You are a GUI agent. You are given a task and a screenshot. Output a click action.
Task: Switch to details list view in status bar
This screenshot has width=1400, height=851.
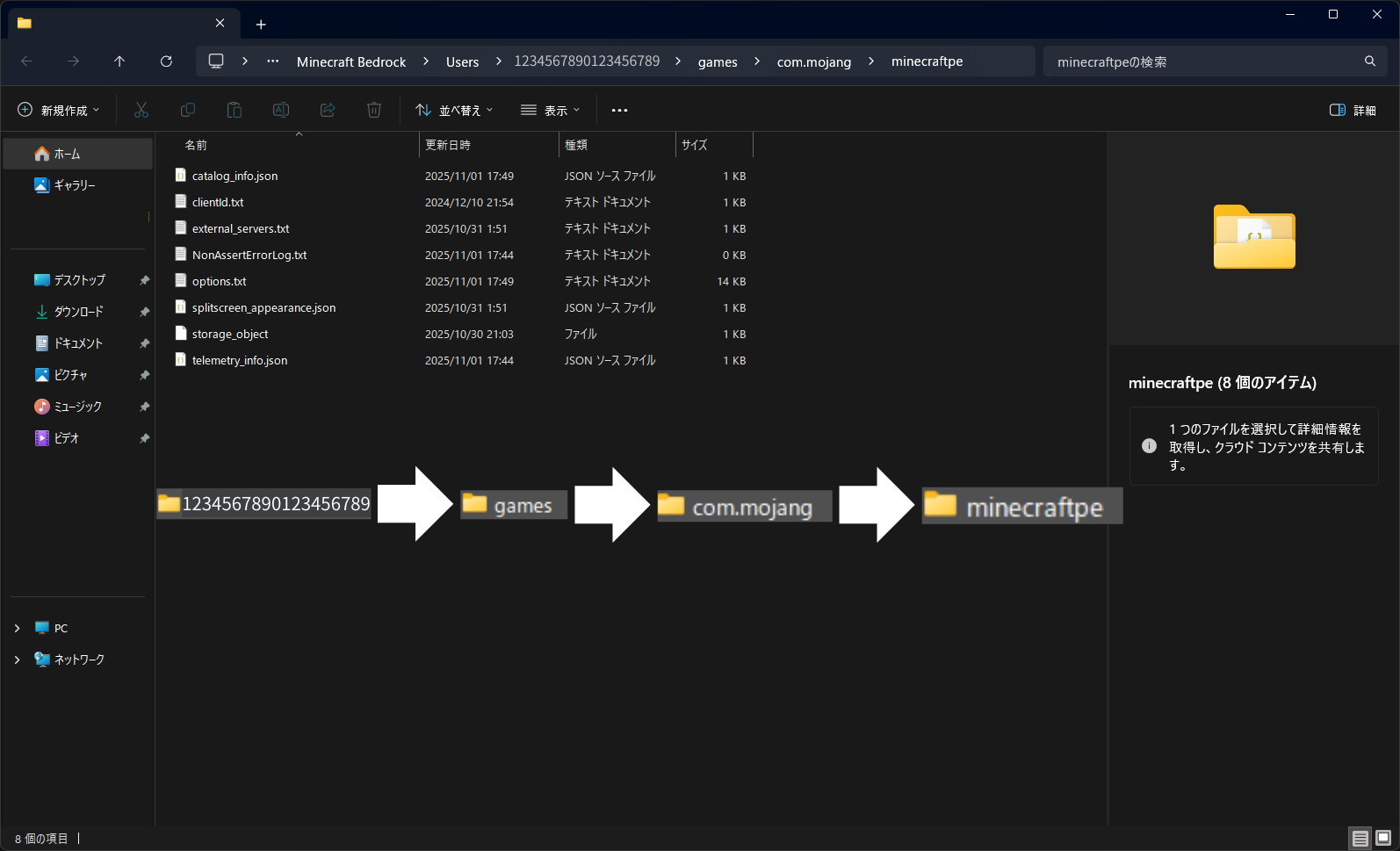click(x=1360, y=838)
